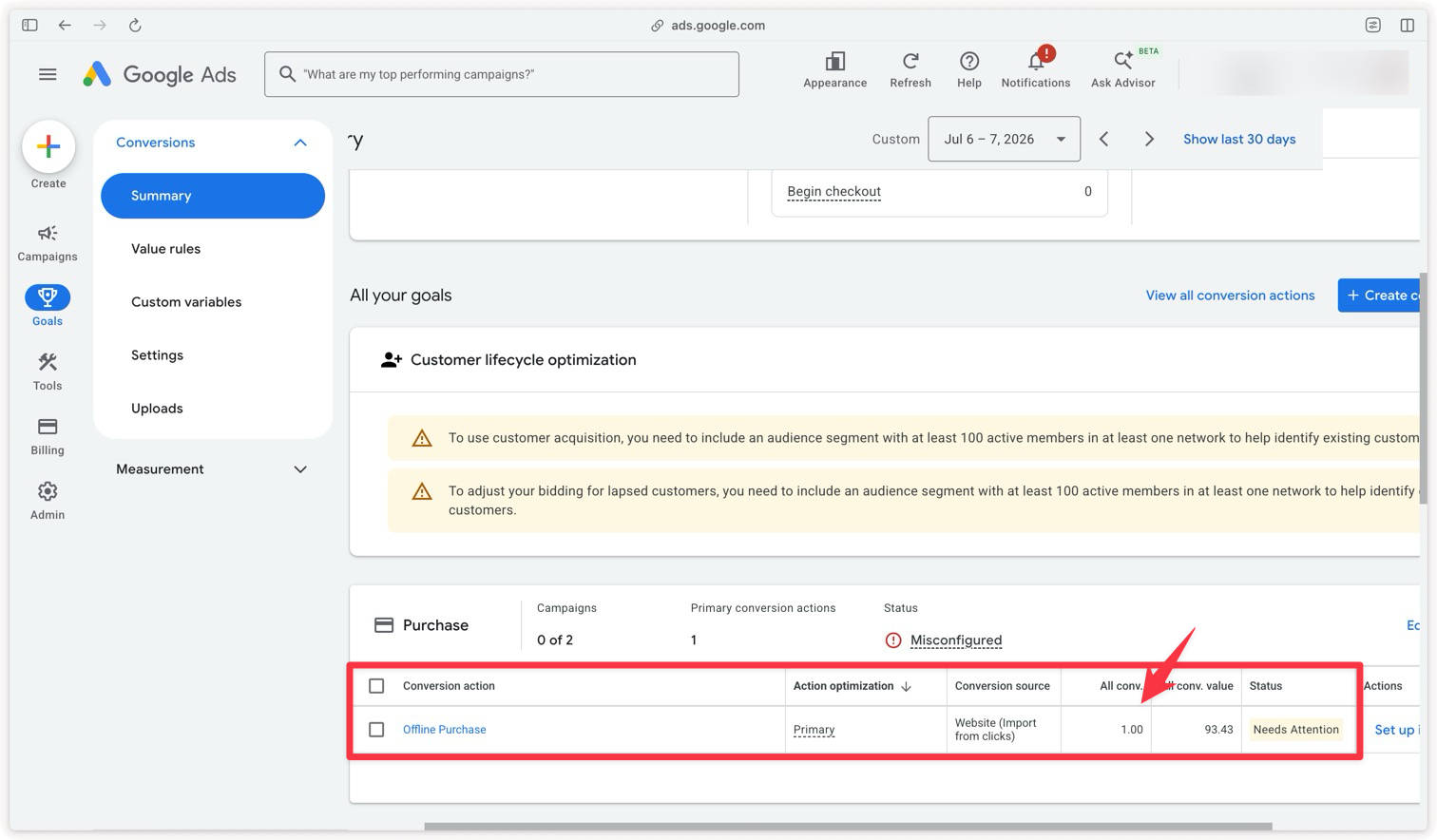Click the 93.43 conversion value cell
1437x840 pixels.
coord(1218,730)
